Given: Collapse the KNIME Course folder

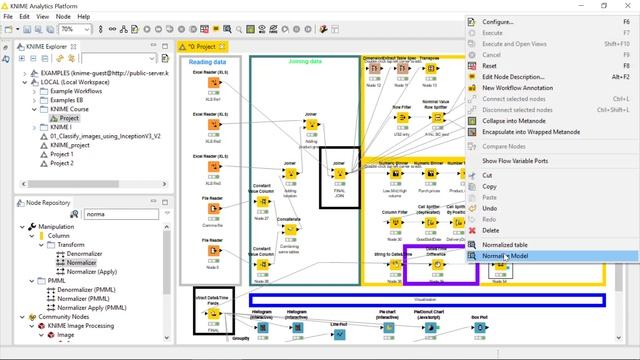Looking at the screenshot, I should click(x=34, y=109).
